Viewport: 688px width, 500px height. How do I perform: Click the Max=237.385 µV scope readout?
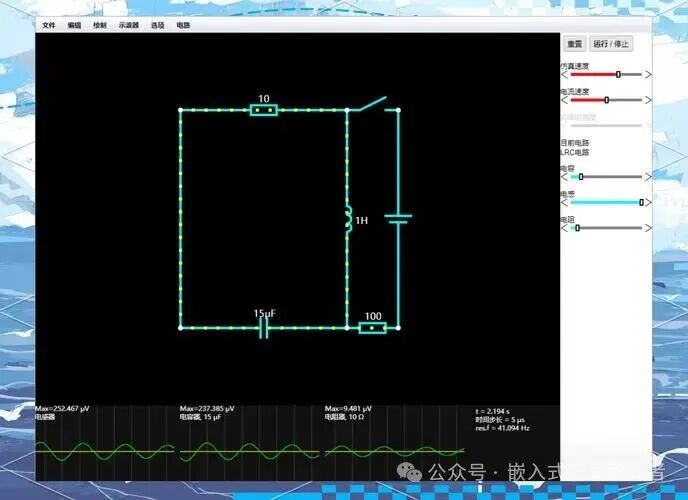click(207, 409)
